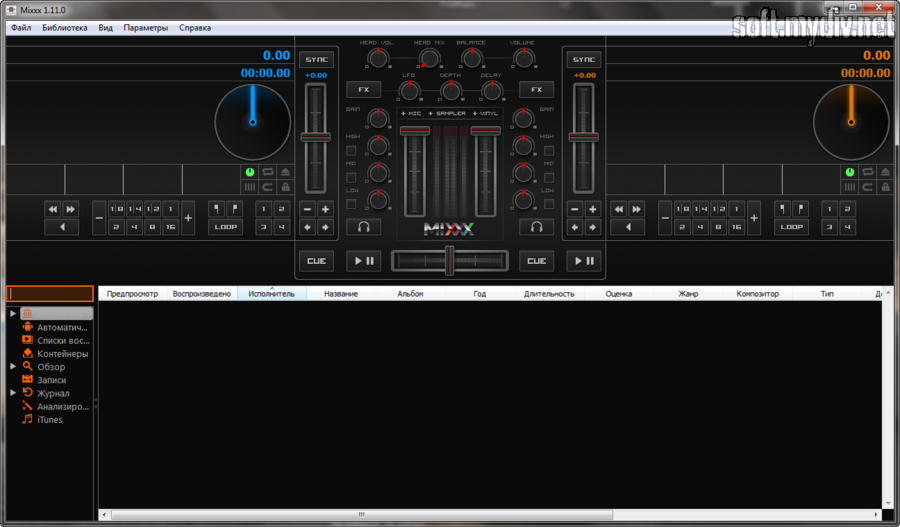Viewport: 900px width, 527px height.
Task: Set 16-beat loop on left deck
Action: 170,227
